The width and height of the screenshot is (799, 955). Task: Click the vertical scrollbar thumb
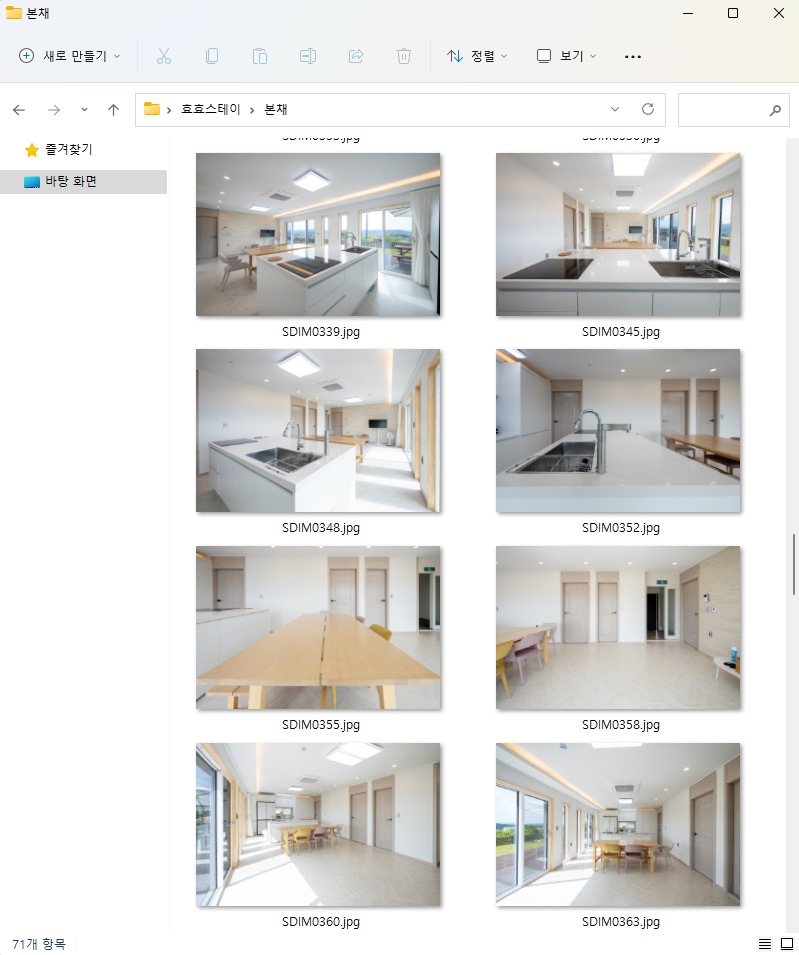click(794, 565)
